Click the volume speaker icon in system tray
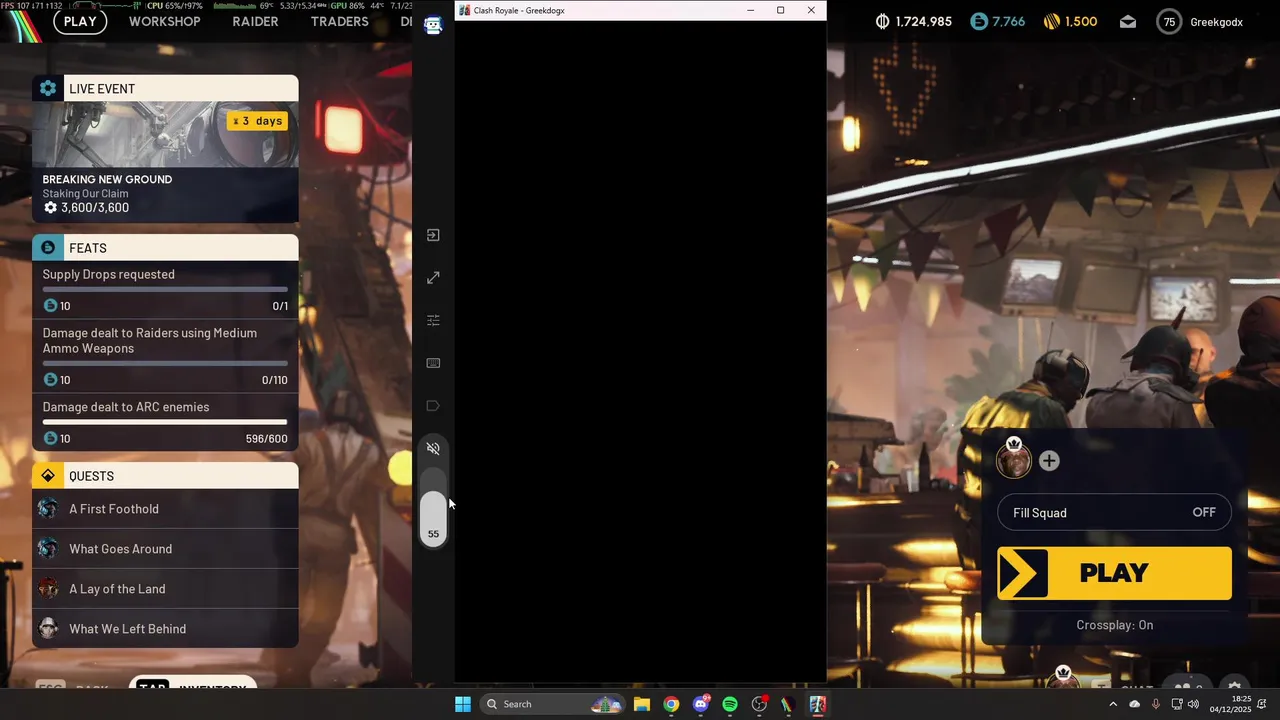 (1193, 704)
